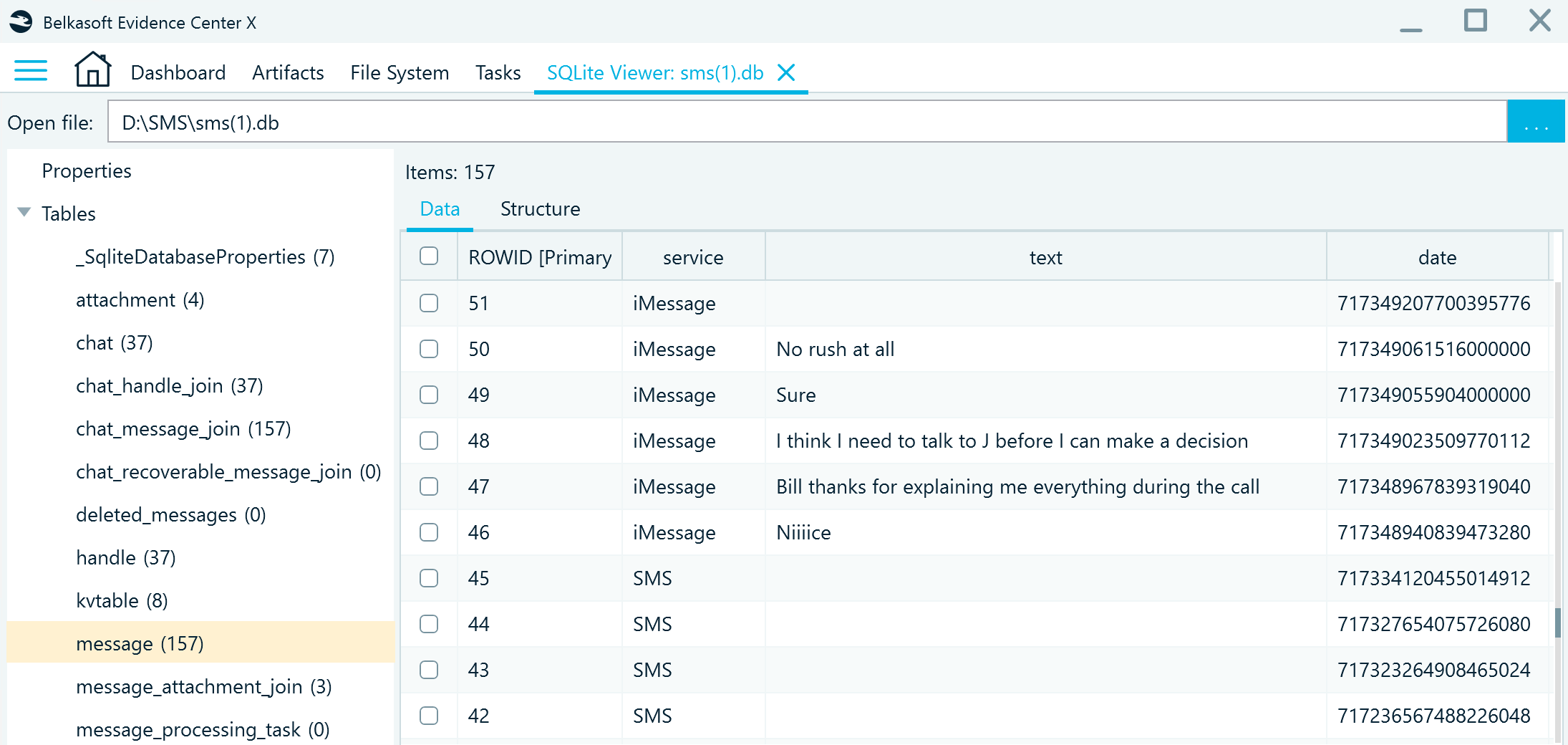
Task: Open the hamburger main menu
Action: 31,71
